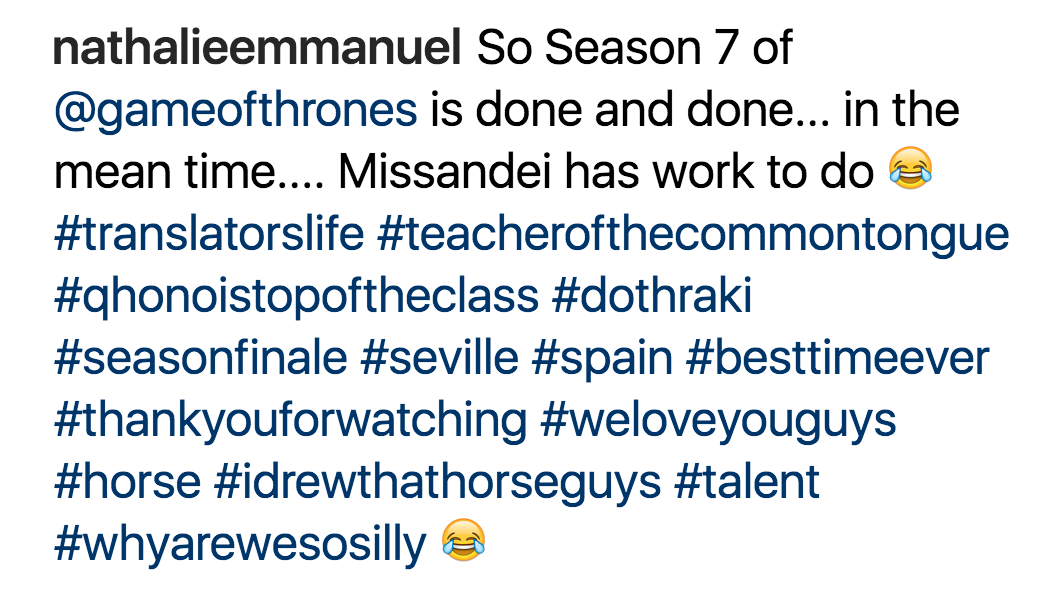The height and width of the screenshot is (590, 1062).
Task: Click the laughing emoji after 'work to do'
Action: [911, 168]
